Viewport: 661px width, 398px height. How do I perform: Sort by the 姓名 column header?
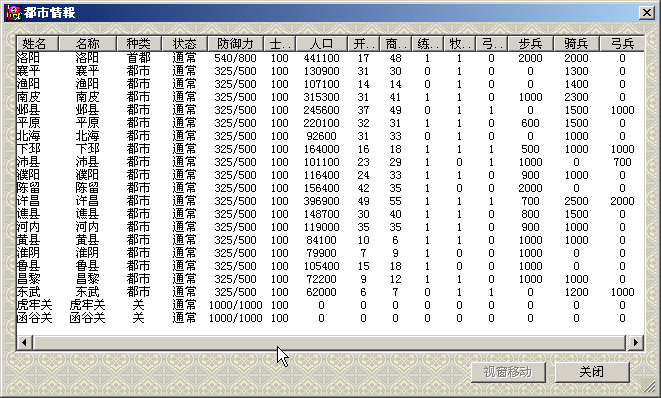(38, 43)
